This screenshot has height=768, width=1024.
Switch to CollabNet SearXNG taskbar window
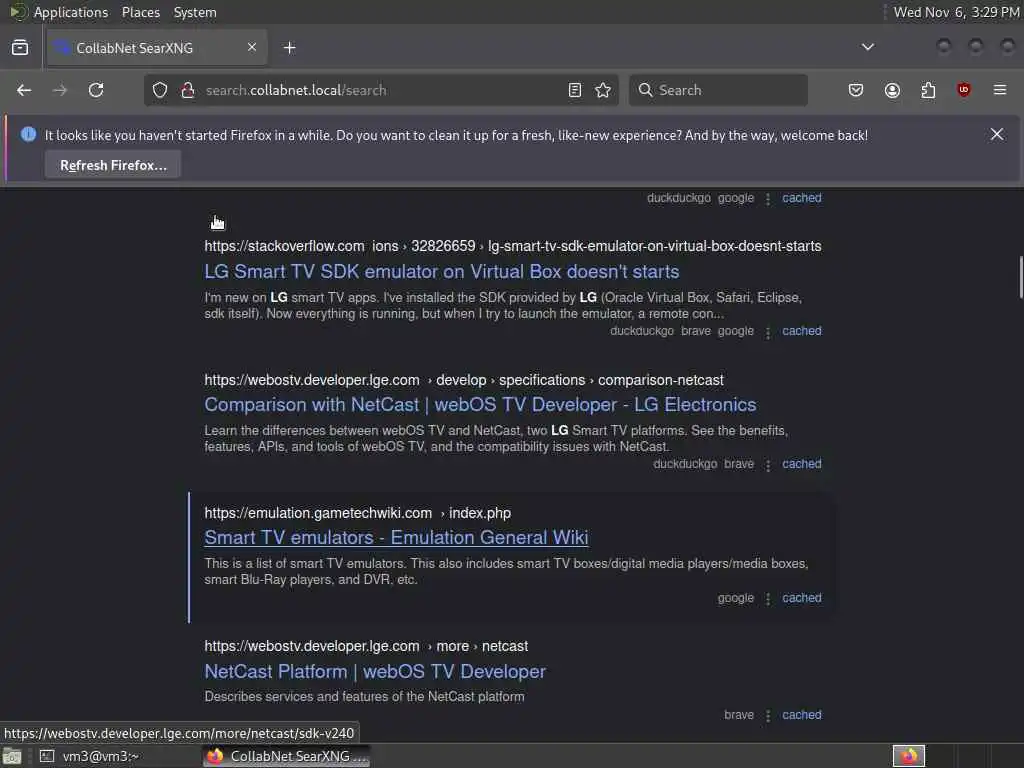pyautogui.click(x=287, y=756)
